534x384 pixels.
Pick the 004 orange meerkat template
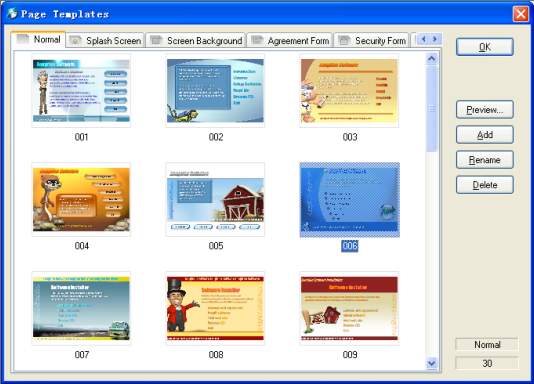coord(81,199)
